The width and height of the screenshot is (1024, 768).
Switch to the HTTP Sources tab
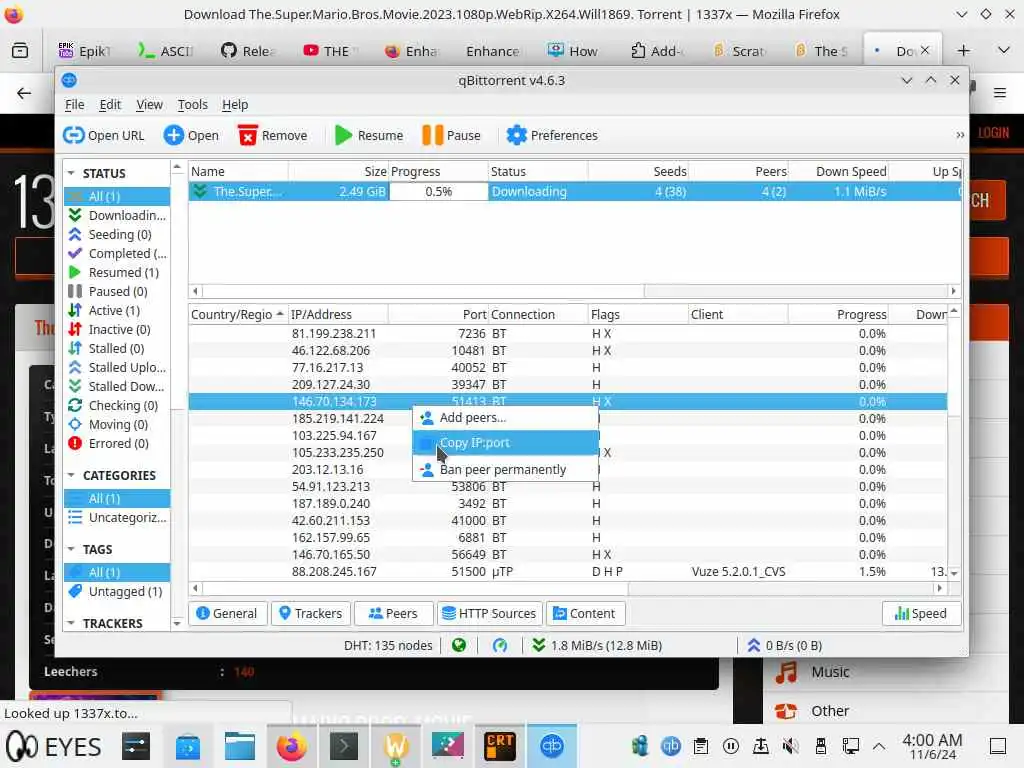click(490, 613)
